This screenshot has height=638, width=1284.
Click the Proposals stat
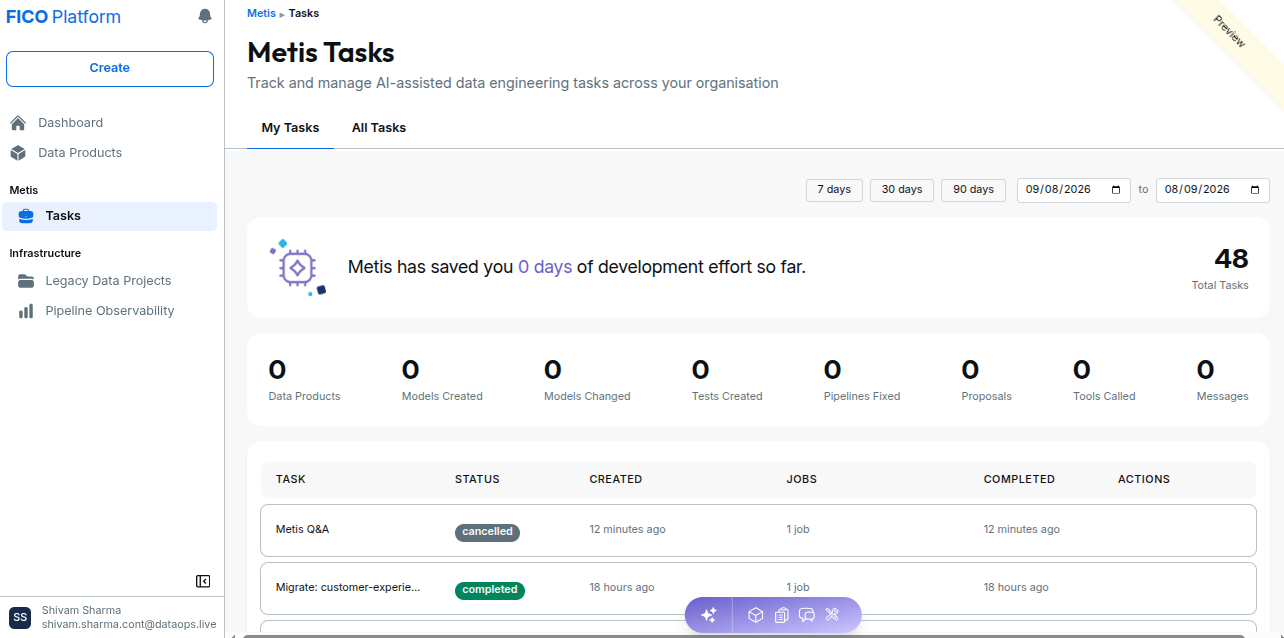(x=986, y=380)
